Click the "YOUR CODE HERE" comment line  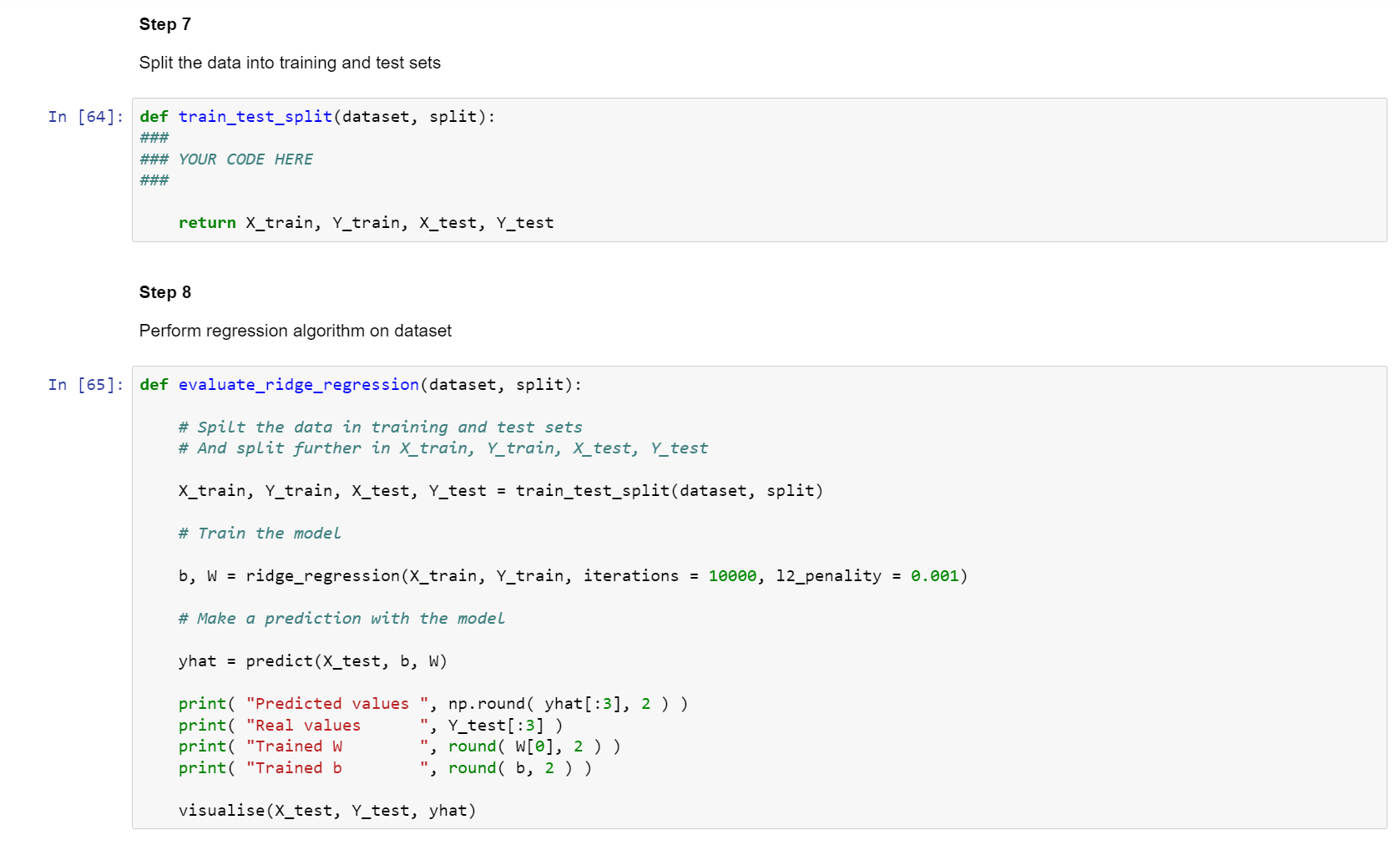245,159
